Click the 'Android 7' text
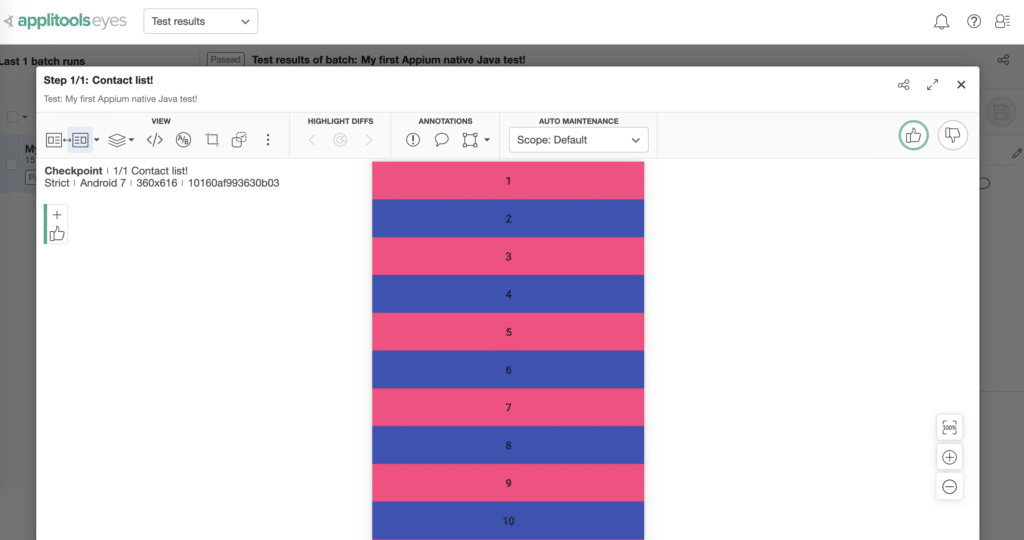 [103, 183]
